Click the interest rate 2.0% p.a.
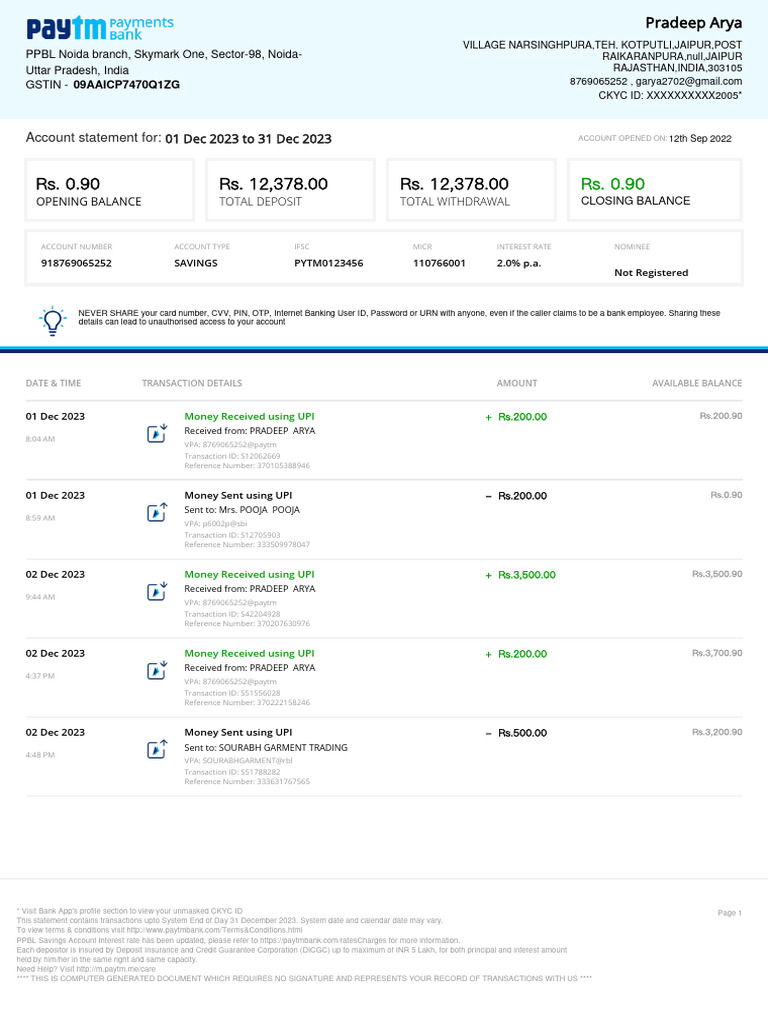This screenshot has height=1024, width=768. 519,263
